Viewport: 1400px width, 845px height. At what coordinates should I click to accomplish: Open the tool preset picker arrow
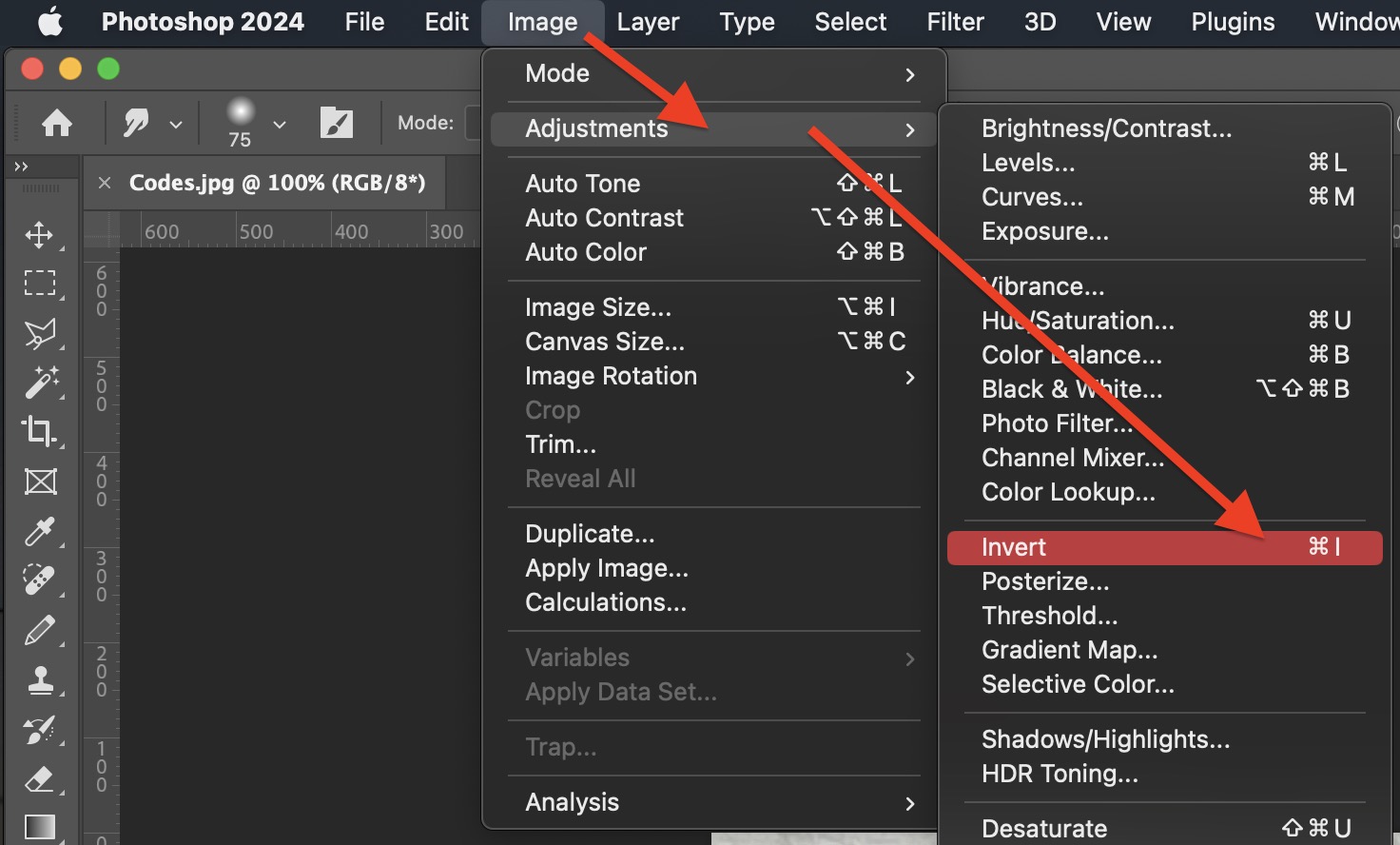pos(175,124)
